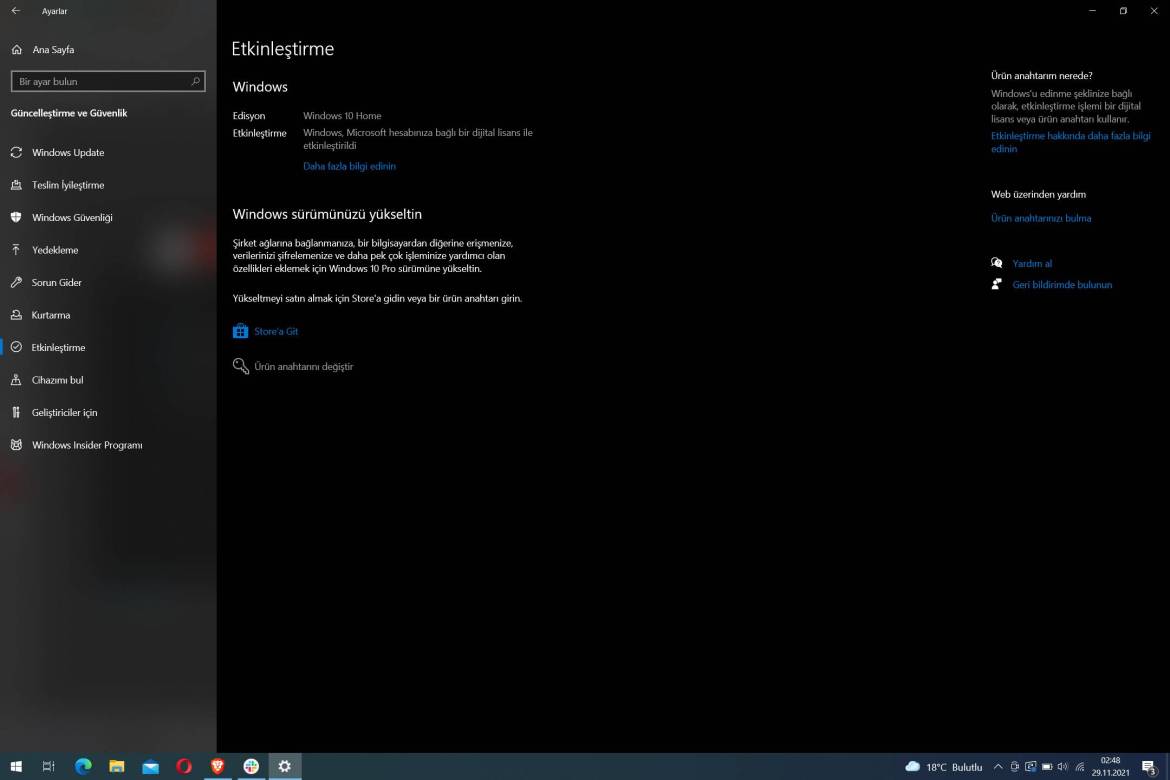
Task: Open Task View on the taskbar
Action: tap(48, 766)
